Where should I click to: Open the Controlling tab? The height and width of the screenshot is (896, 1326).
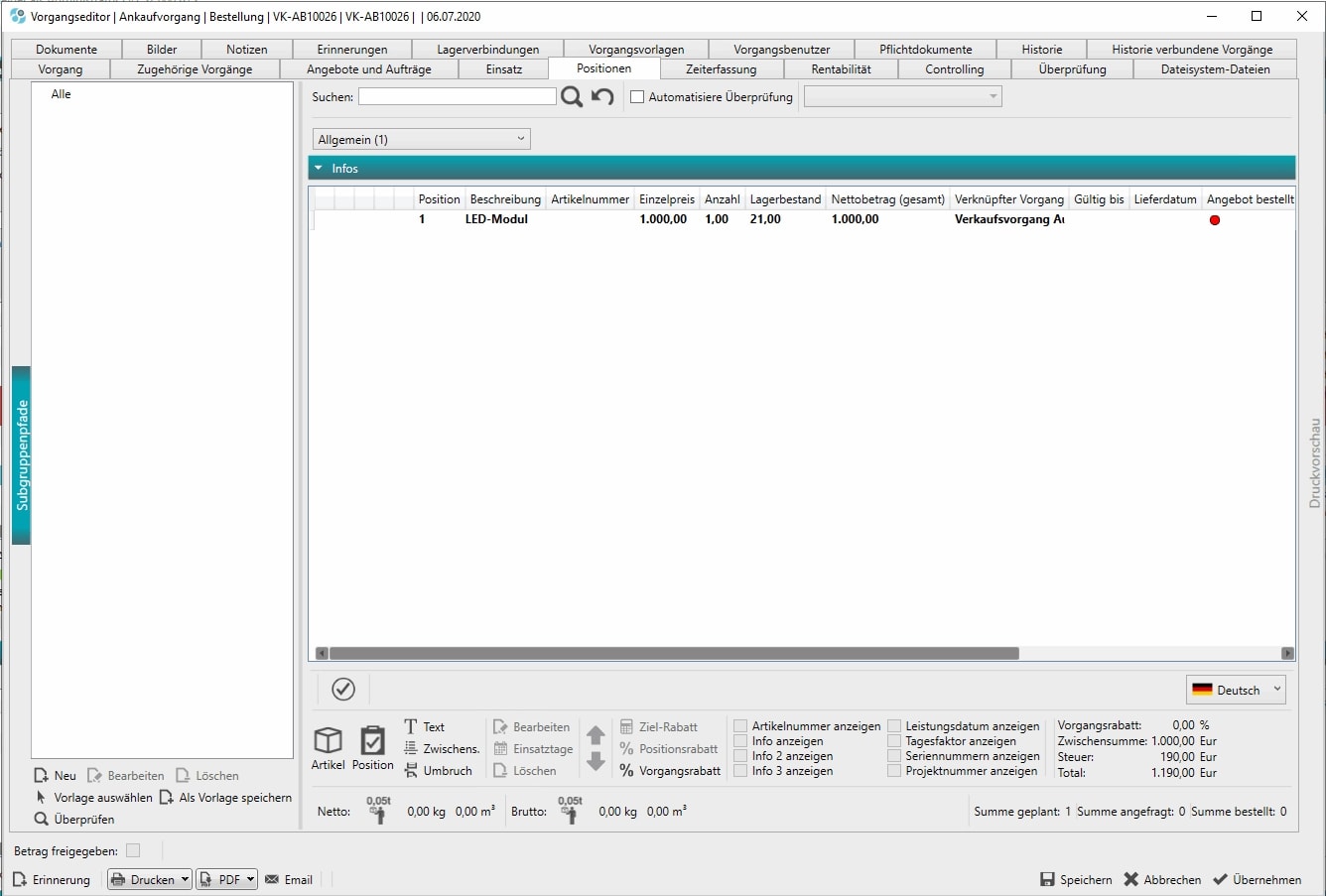tap(955, 68)
